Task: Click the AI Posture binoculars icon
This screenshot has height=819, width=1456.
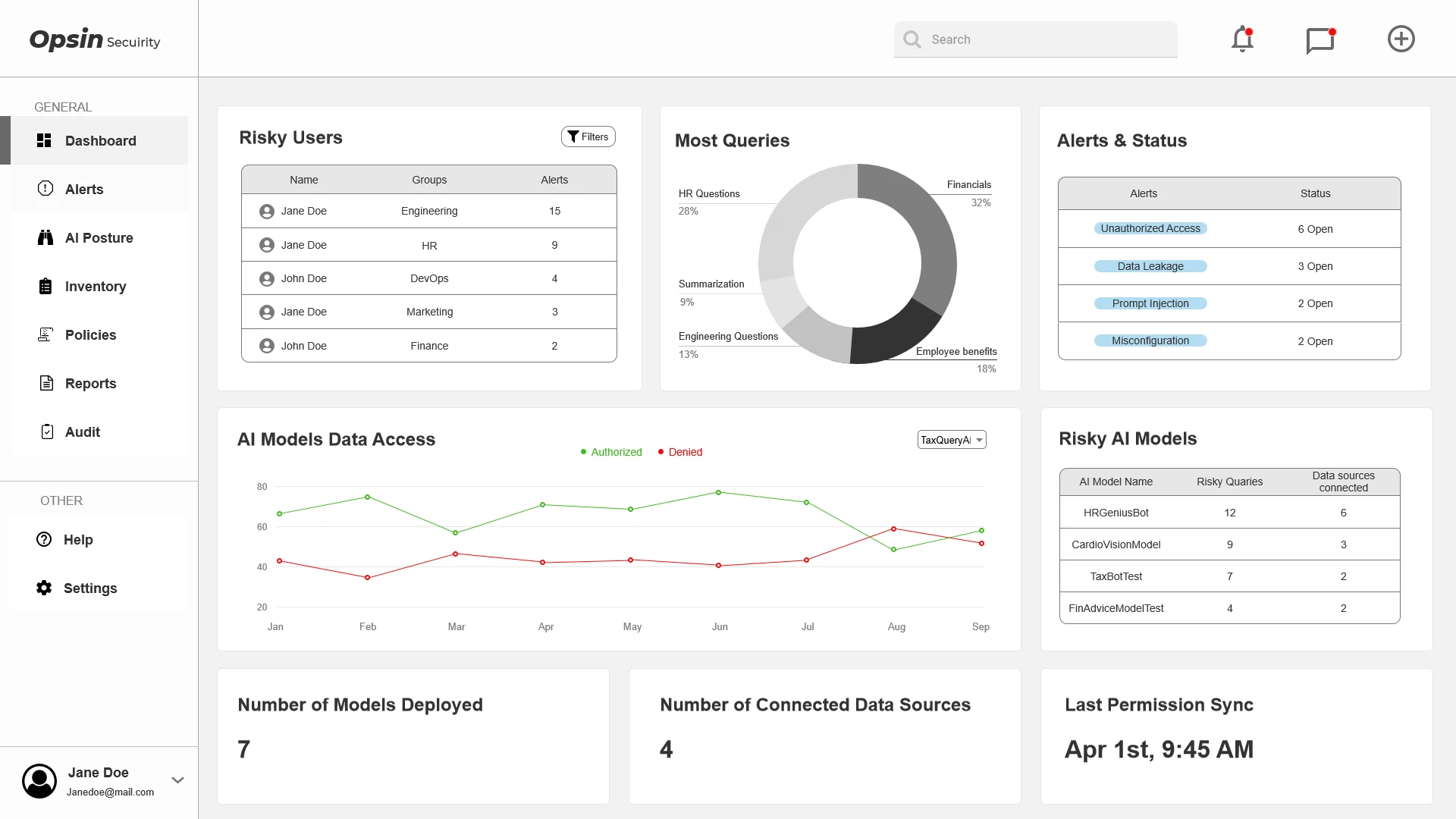Action: click(x=45, y=237)
